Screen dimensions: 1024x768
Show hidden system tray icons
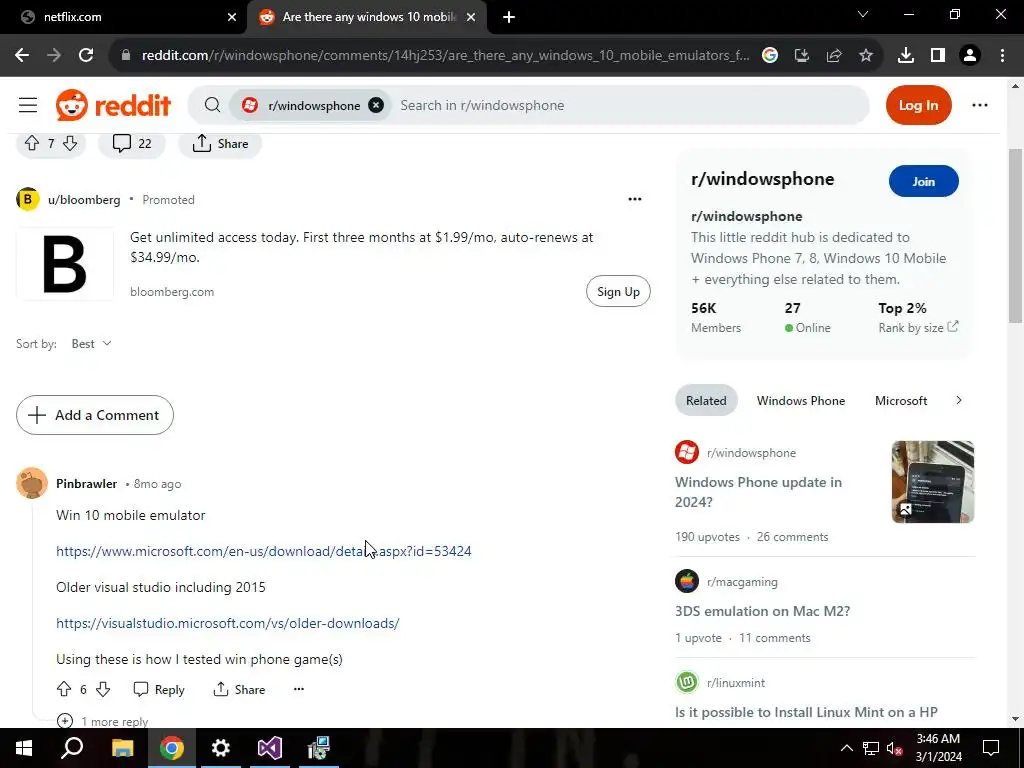pos(846,748)
